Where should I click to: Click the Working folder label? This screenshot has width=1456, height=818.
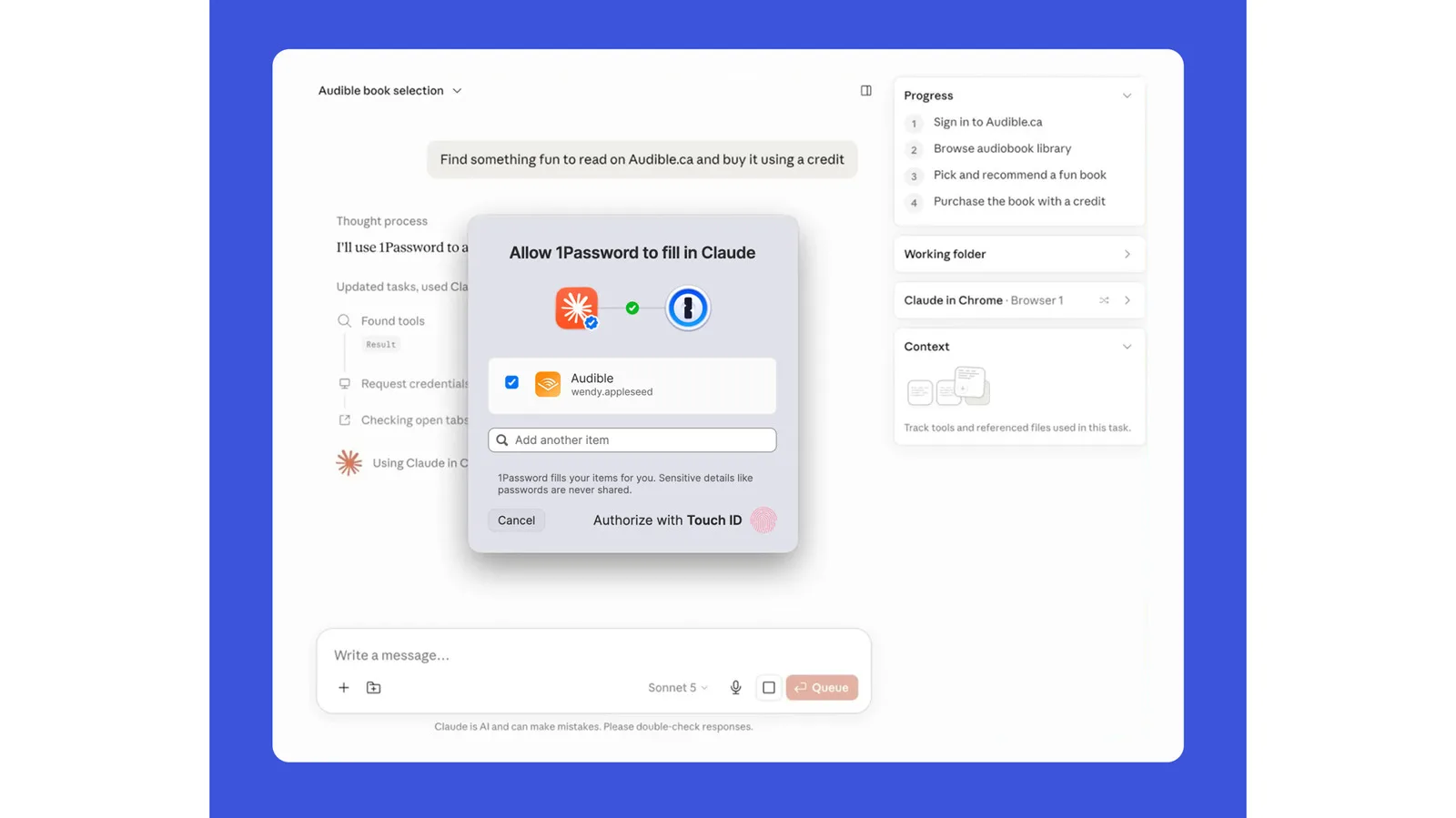click(x=945, y=255)
